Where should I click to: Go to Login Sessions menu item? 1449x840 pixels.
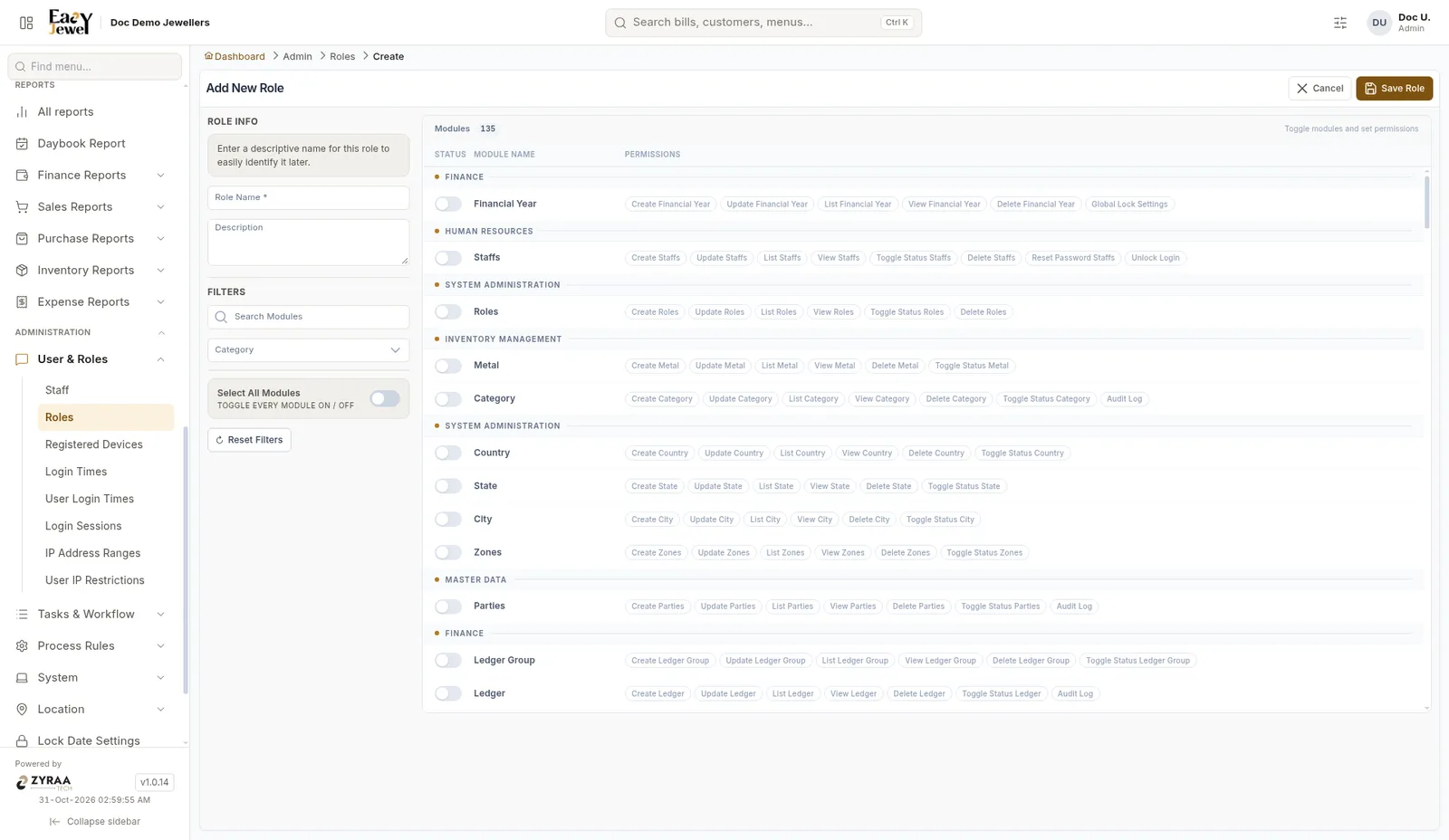click(x=83, y=526)
